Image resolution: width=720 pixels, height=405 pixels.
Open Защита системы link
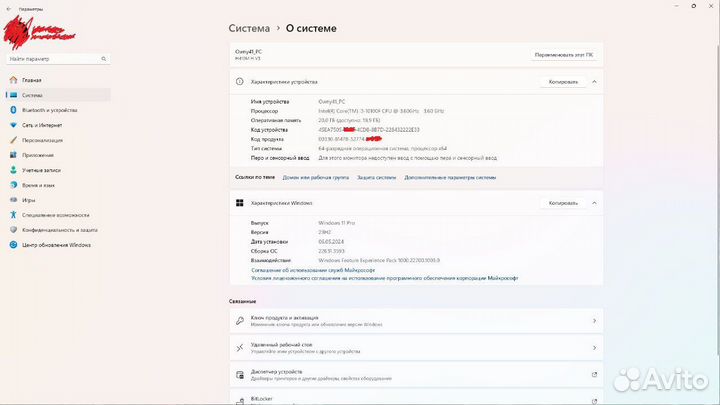(x=376, y=177)
